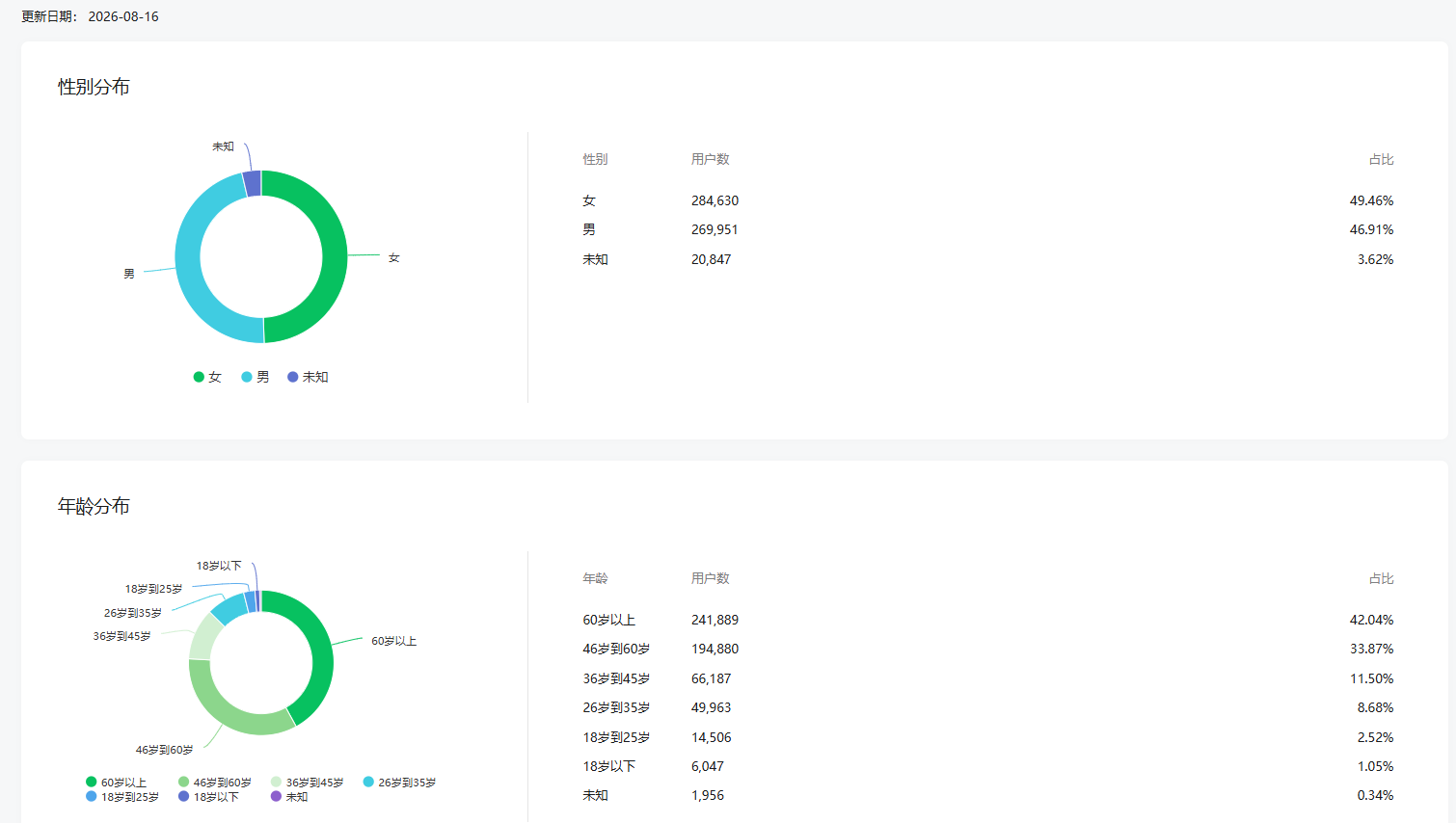Click the user count 269,951
1456x823 pixels.
coord(715,229)
